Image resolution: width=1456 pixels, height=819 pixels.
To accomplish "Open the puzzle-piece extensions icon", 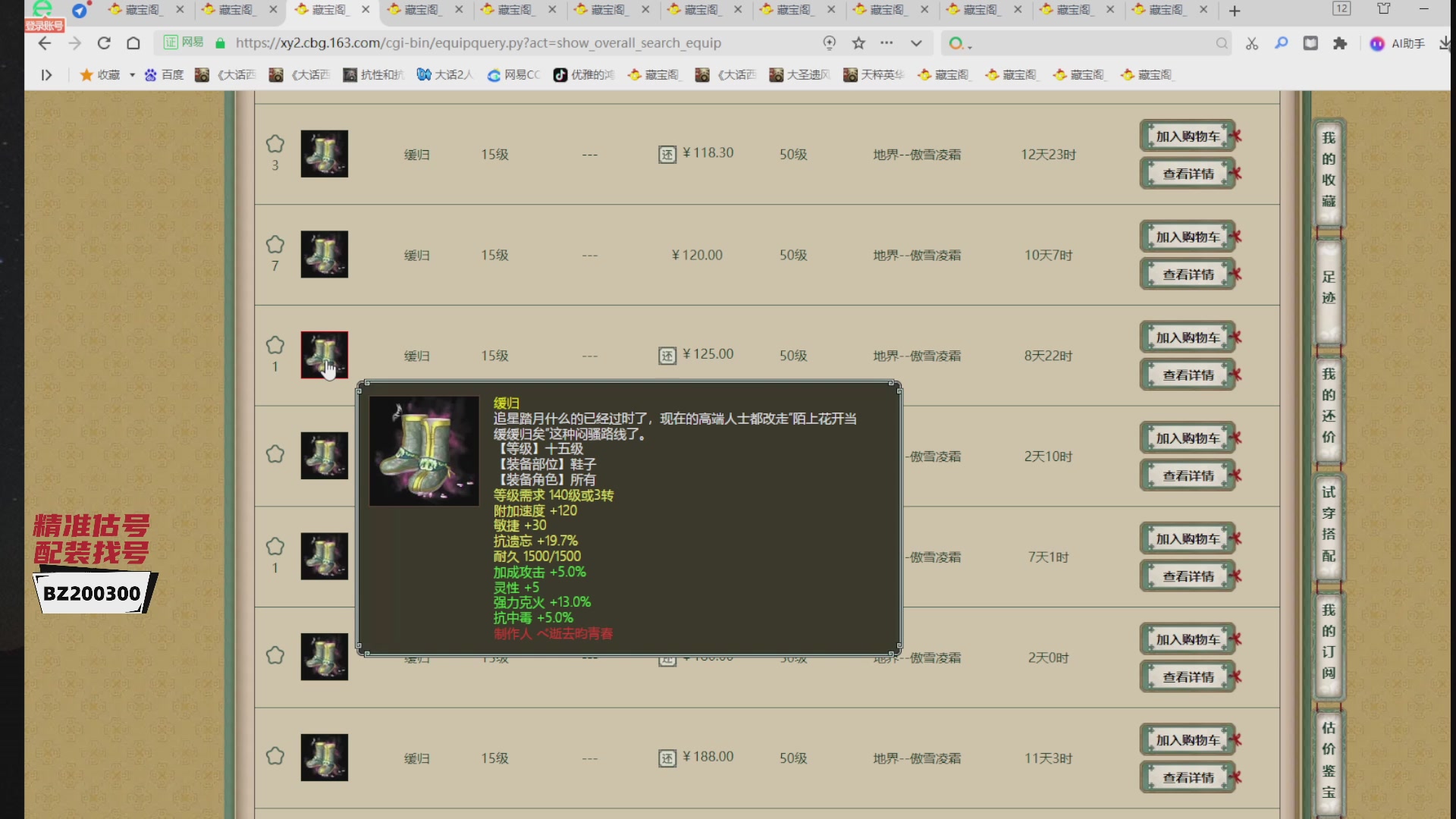I will coord(1340,43).
